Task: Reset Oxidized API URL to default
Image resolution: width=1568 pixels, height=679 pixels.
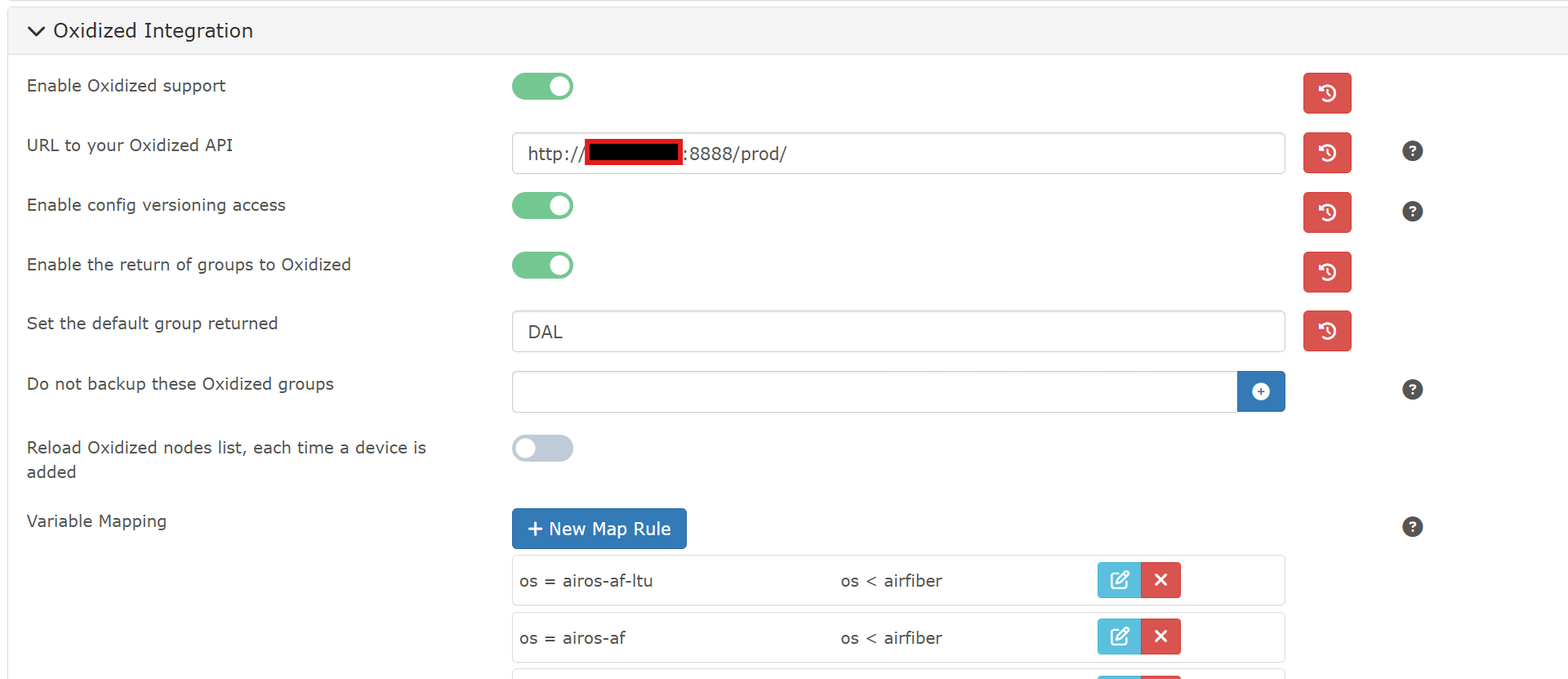Action: pyautogui.click(x=1327, y=153)
